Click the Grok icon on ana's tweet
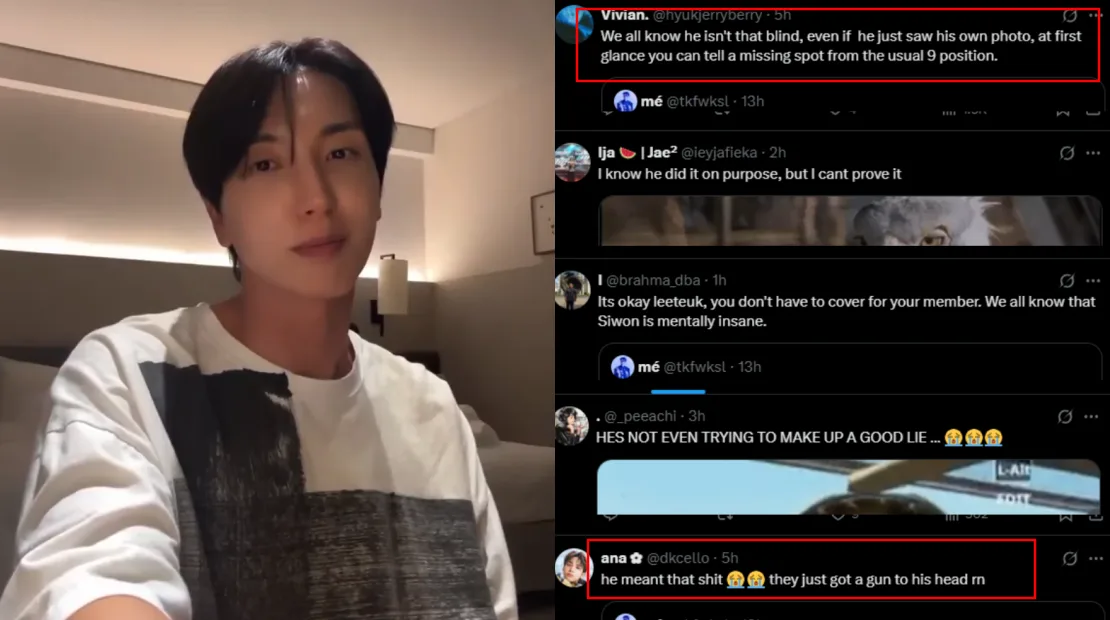This screenshot has height=620, width=1110. [x=1070, y=558]
